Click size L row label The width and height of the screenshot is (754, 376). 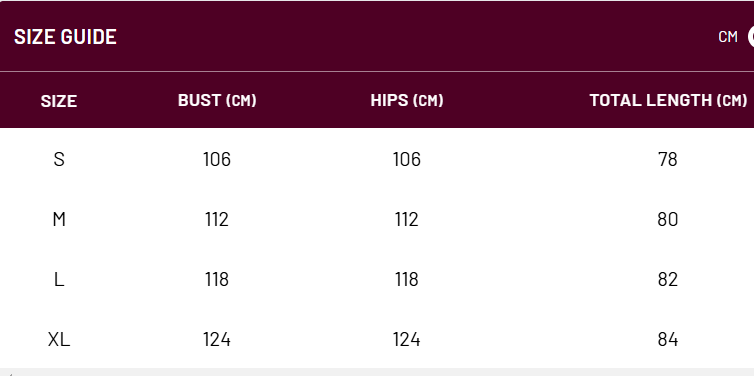coord(59,279)
